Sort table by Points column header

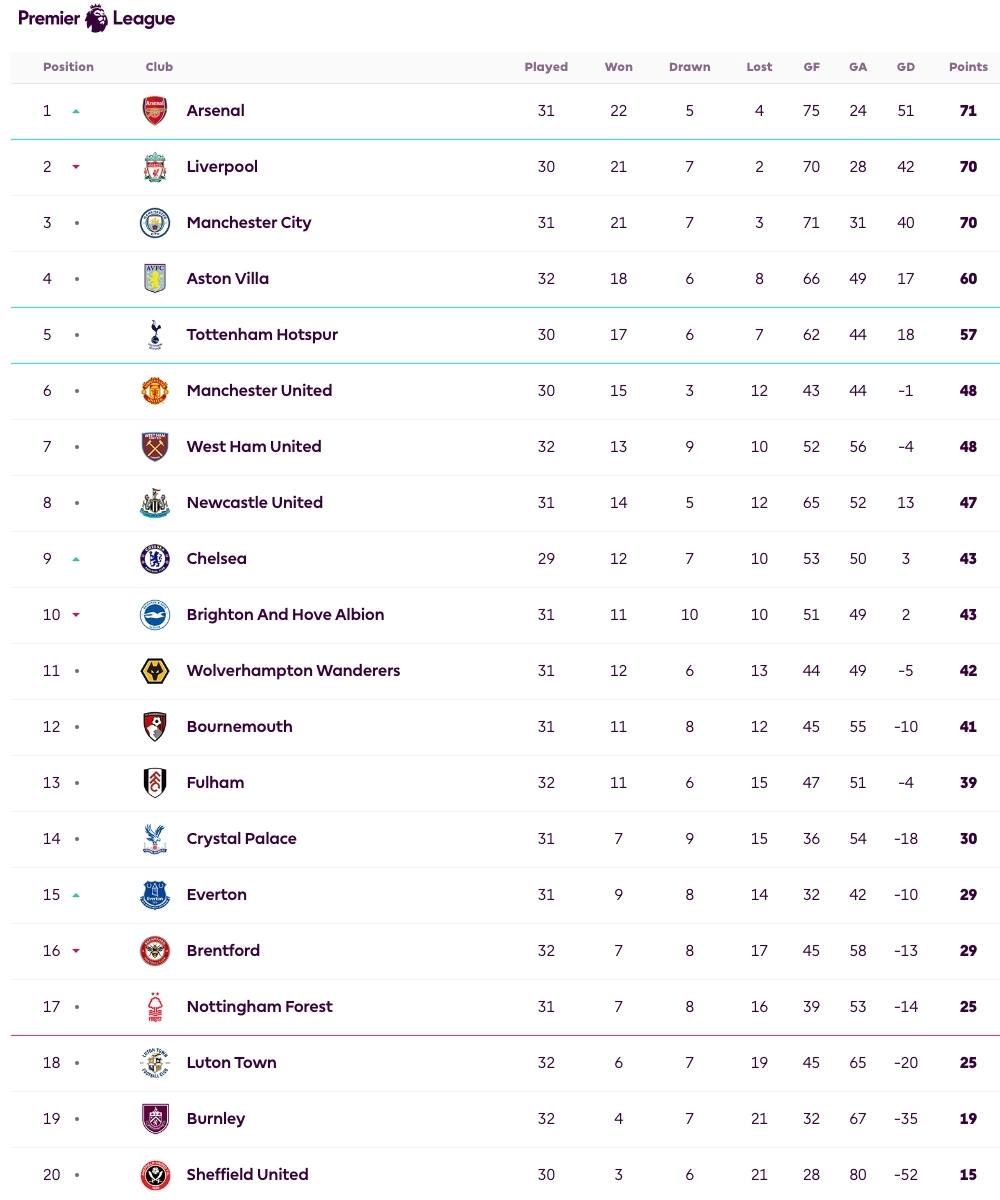click(x=967, y=67)
